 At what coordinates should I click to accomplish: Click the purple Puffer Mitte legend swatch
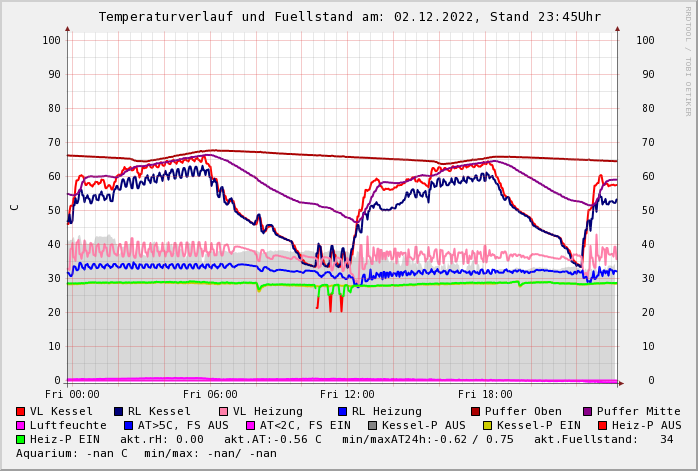coord(588,412)
